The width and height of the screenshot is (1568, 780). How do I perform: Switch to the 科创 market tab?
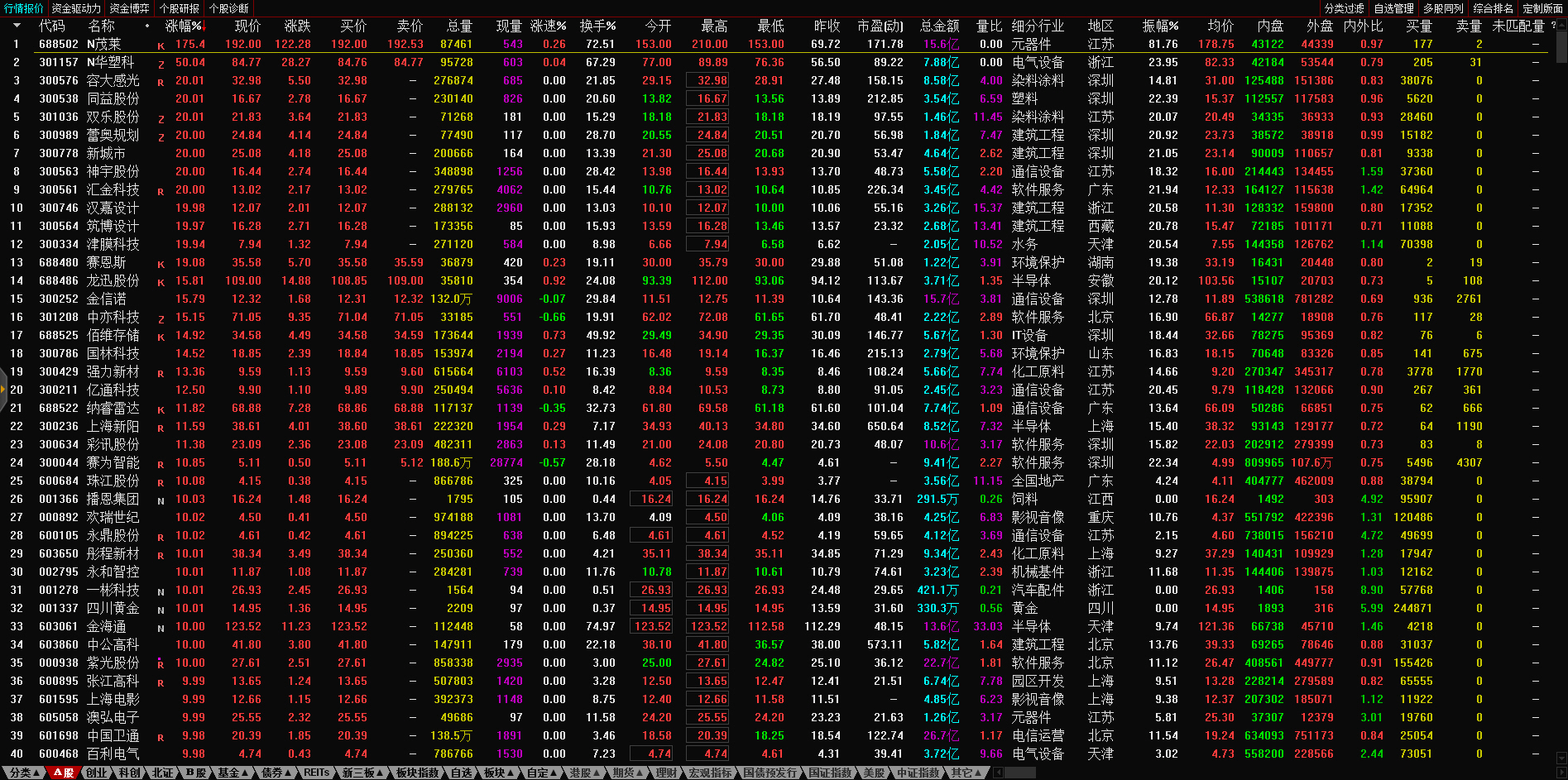tap(129, 773)
